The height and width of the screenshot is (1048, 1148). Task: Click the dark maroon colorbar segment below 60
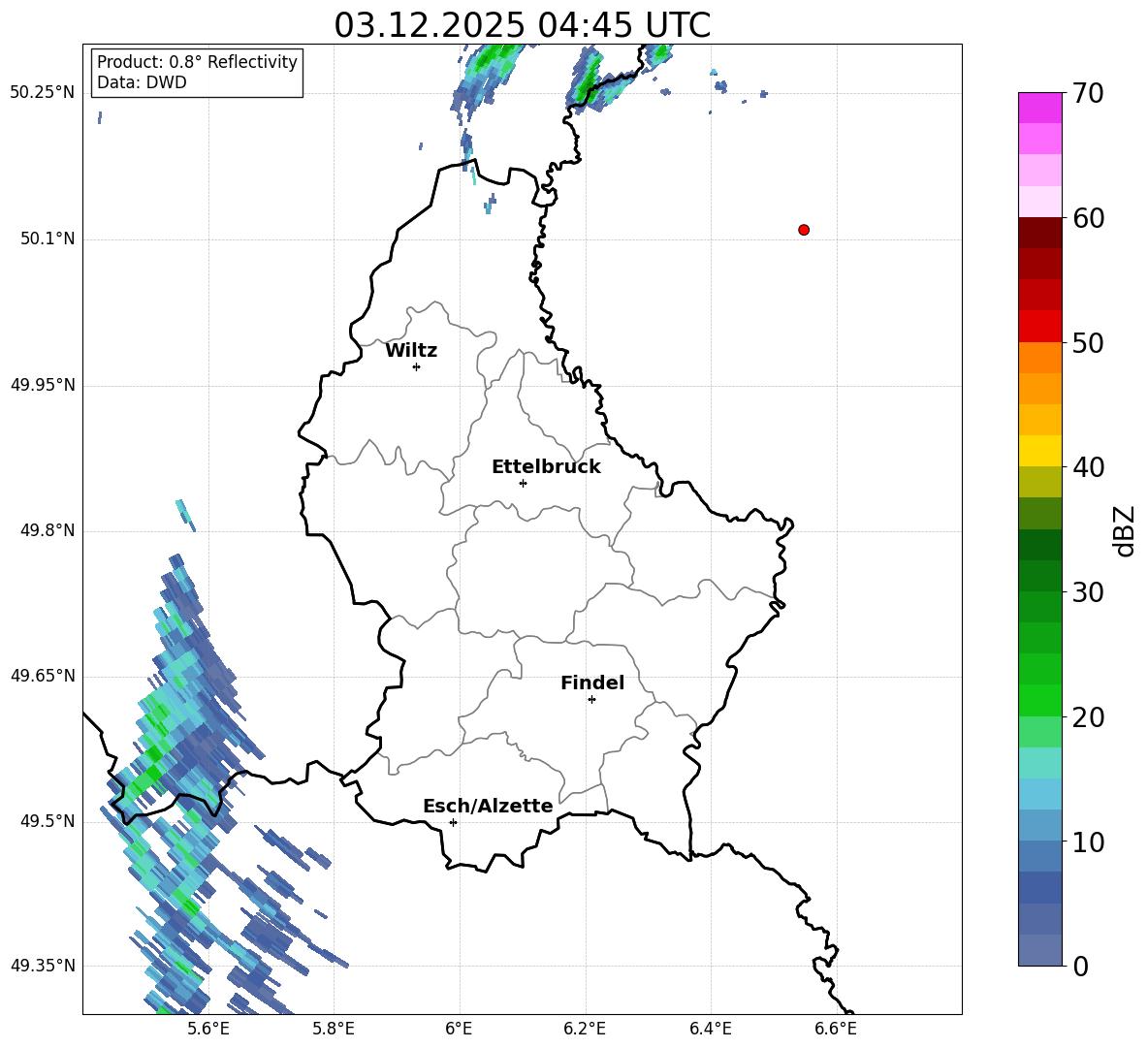click(1040, 232)
